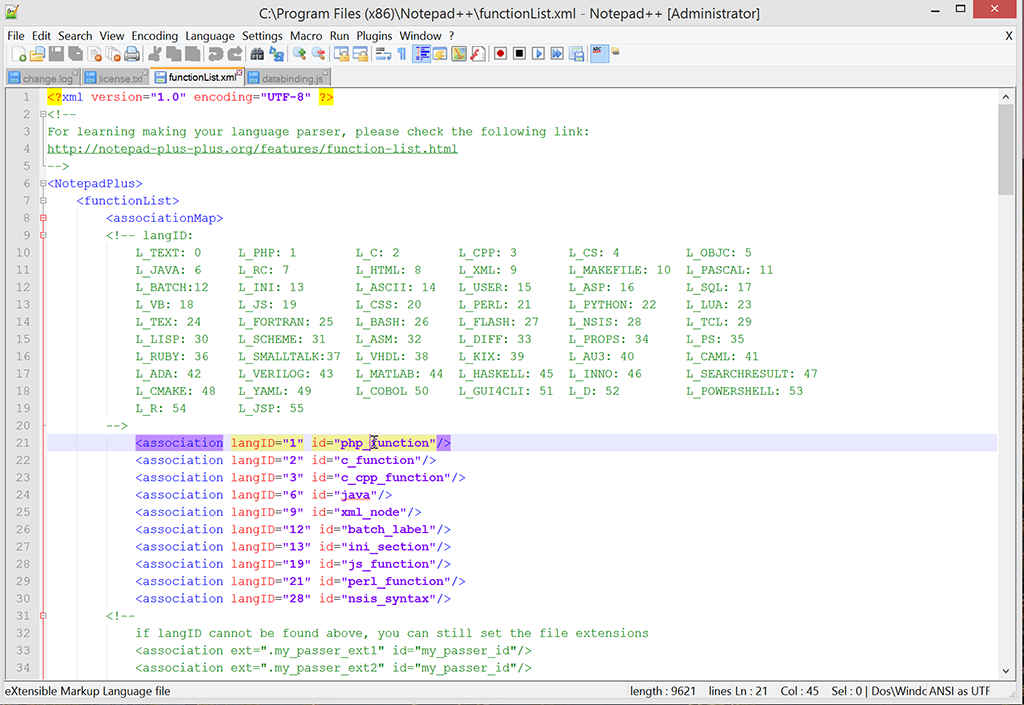Toggle the Word Wrap toolbar button

click(x=382, y=54)
